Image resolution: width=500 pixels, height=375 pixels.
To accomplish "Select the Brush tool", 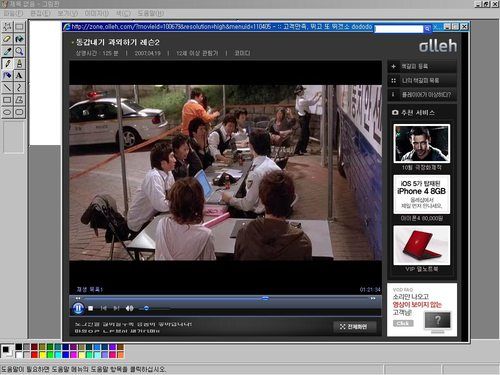I will pyautogui.click(x=19, y=63).
